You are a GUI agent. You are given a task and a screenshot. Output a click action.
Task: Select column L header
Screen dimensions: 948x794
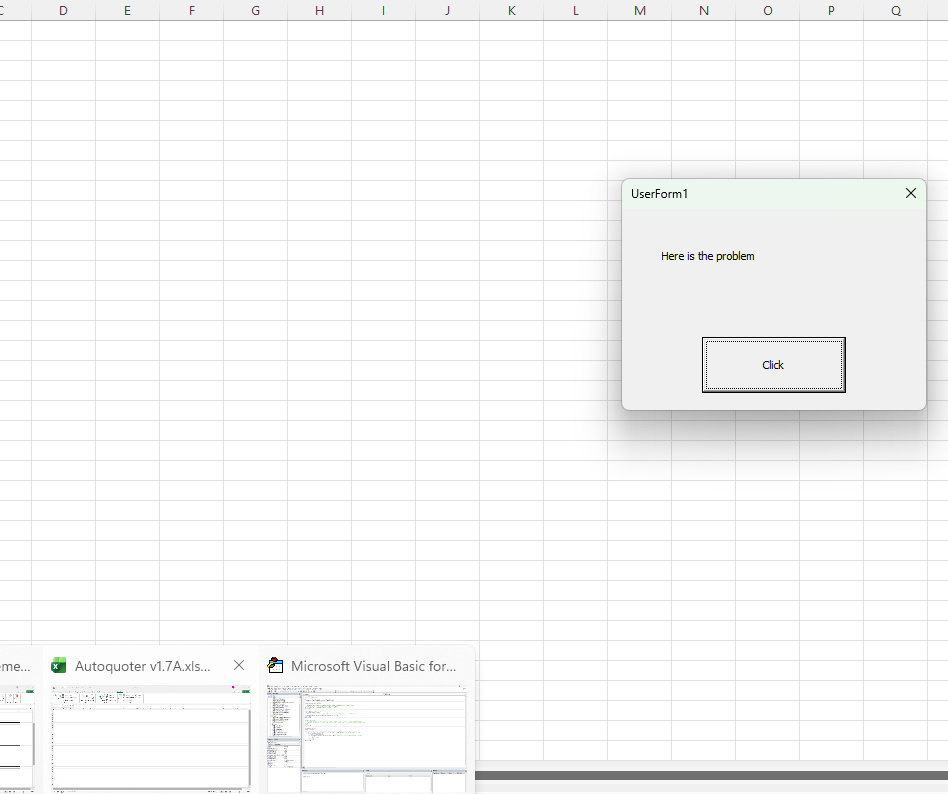coord(575,10)
